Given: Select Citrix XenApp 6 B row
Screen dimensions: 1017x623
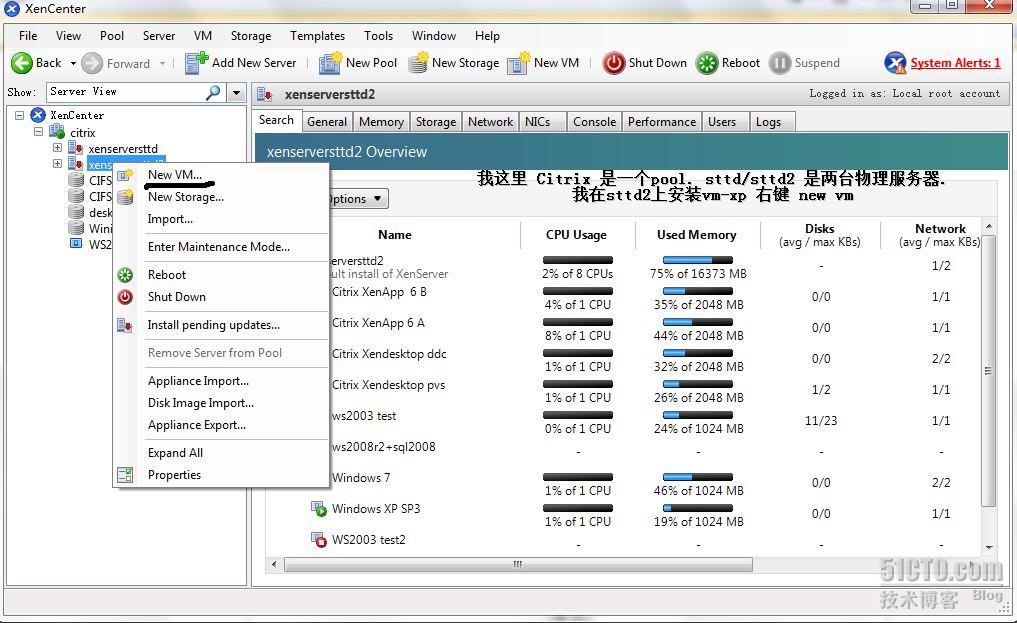Looking at the screenshot, I should click(x=379, y=292).
